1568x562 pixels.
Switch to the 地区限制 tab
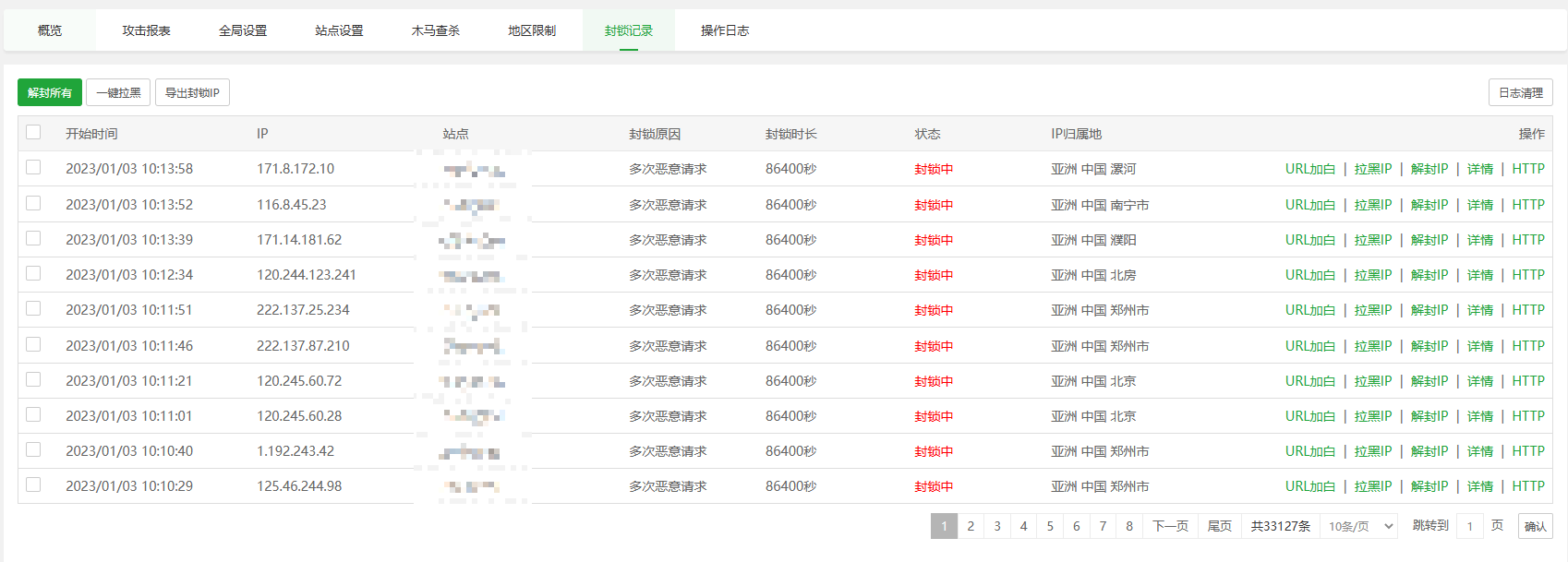coord(532,30)
